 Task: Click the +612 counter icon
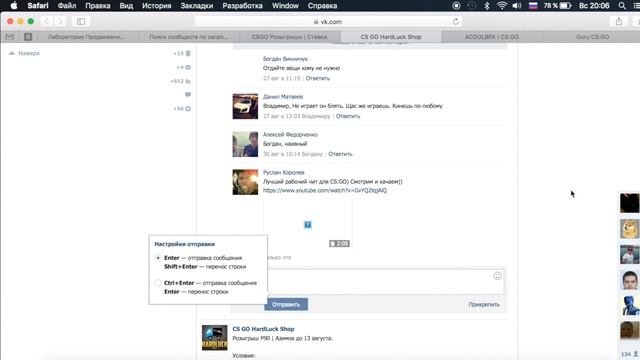(188, 81)
